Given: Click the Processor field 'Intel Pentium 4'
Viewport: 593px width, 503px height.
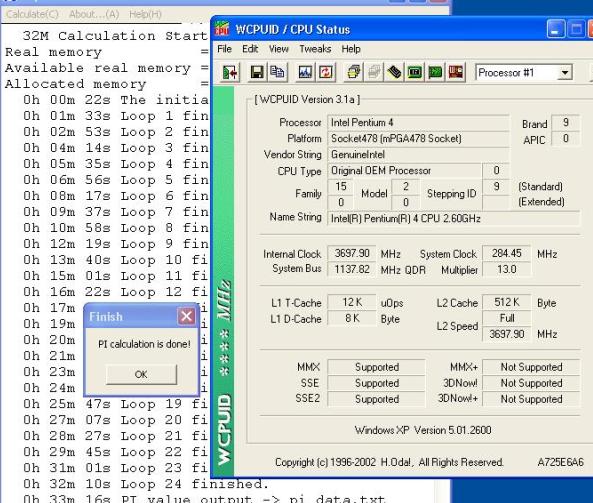Looking at the screenshot, I should click(x=418, y=123).
